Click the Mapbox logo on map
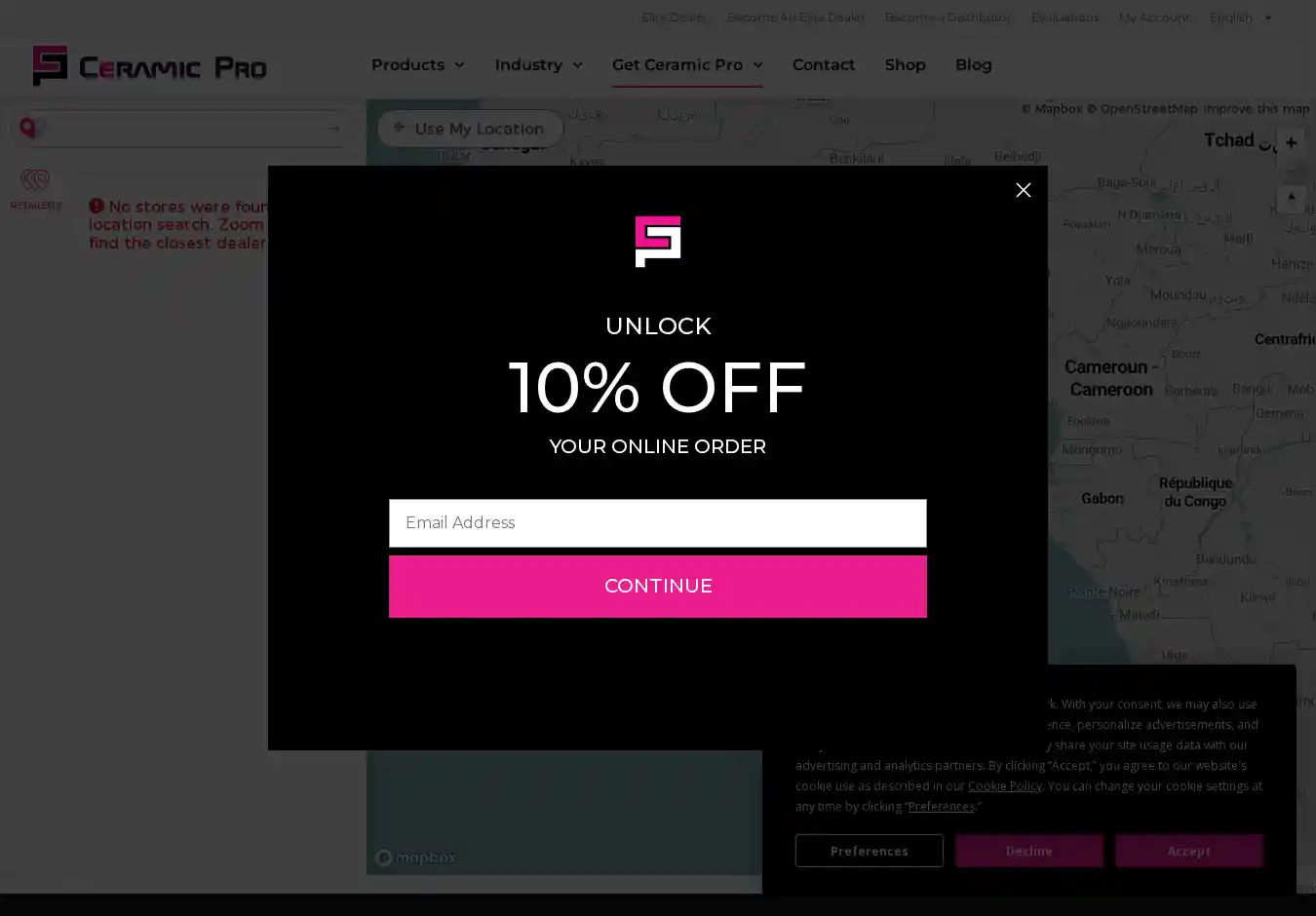This screenshot has height=916, width=1316. coord(415,858)
